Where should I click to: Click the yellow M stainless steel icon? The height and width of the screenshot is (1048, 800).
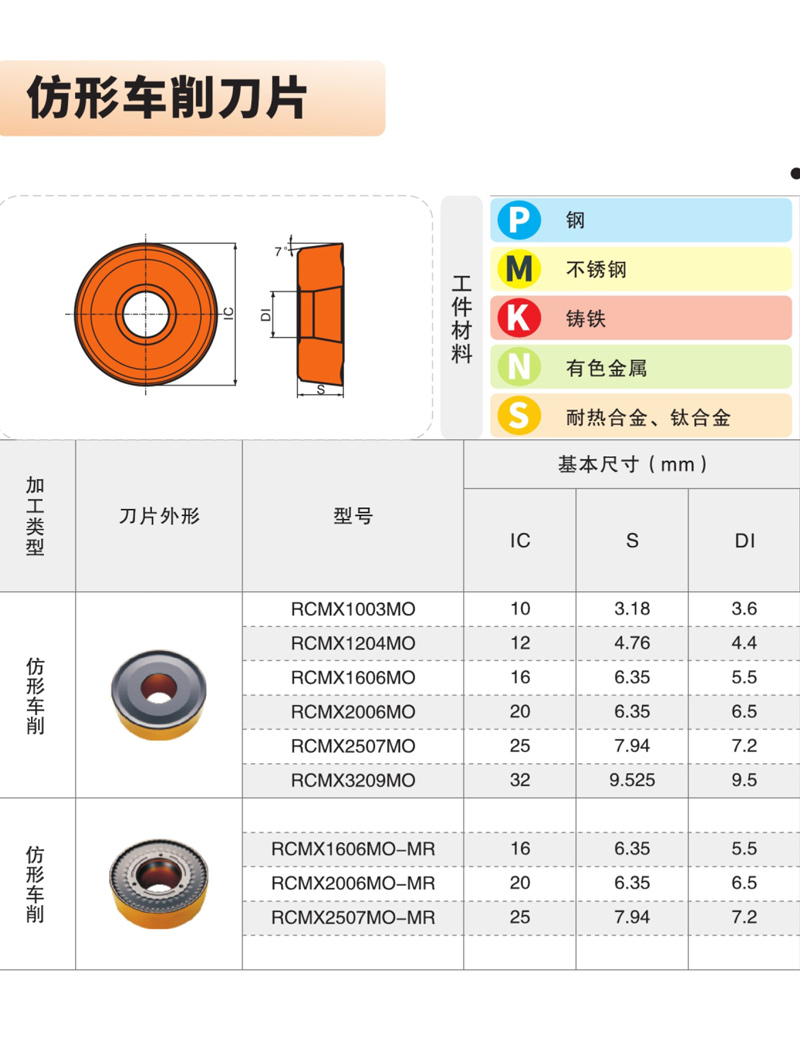[x=518, y=269]
